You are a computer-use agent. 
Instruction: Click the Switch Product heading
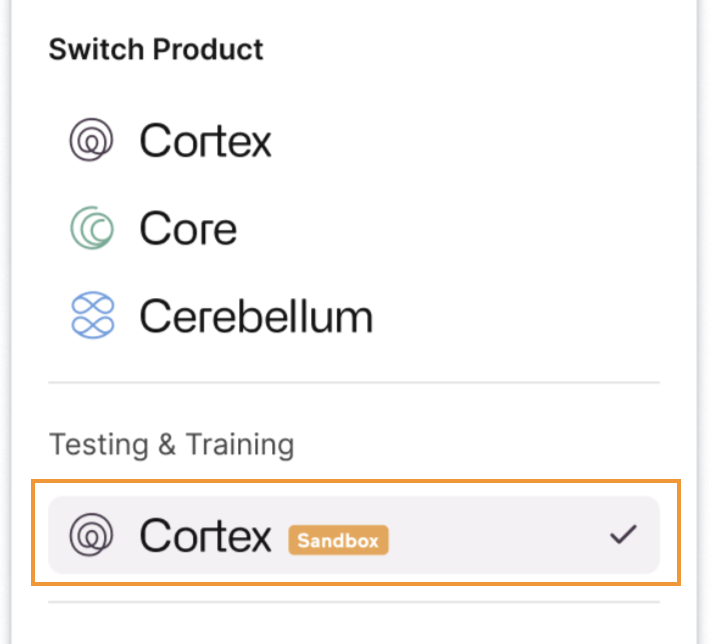click(x=156, y=49)
